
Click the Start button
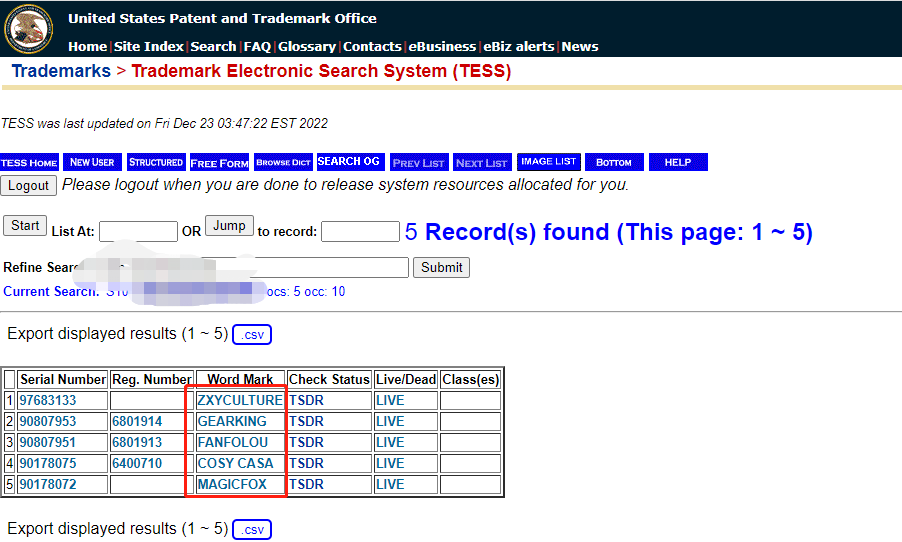pos(25,225)
